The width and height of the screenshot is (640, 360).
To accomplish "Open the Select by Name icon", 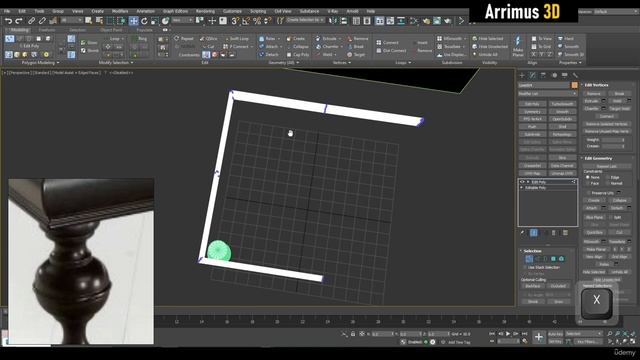I will (x=99, y=21).
